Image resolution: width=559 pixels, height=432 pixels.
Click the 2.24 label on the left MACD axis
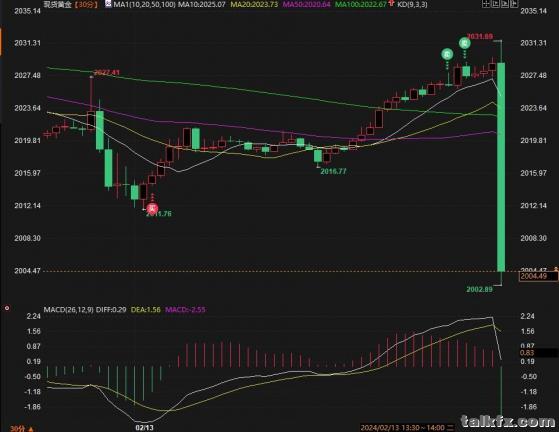coord(33,316)
